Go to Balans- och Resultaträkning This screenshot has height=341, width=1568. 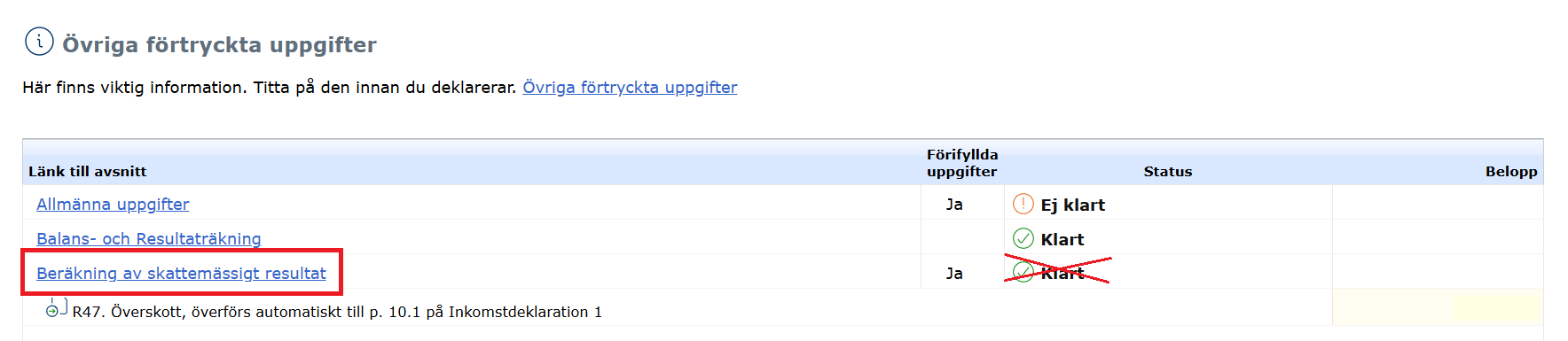point(149,238)
